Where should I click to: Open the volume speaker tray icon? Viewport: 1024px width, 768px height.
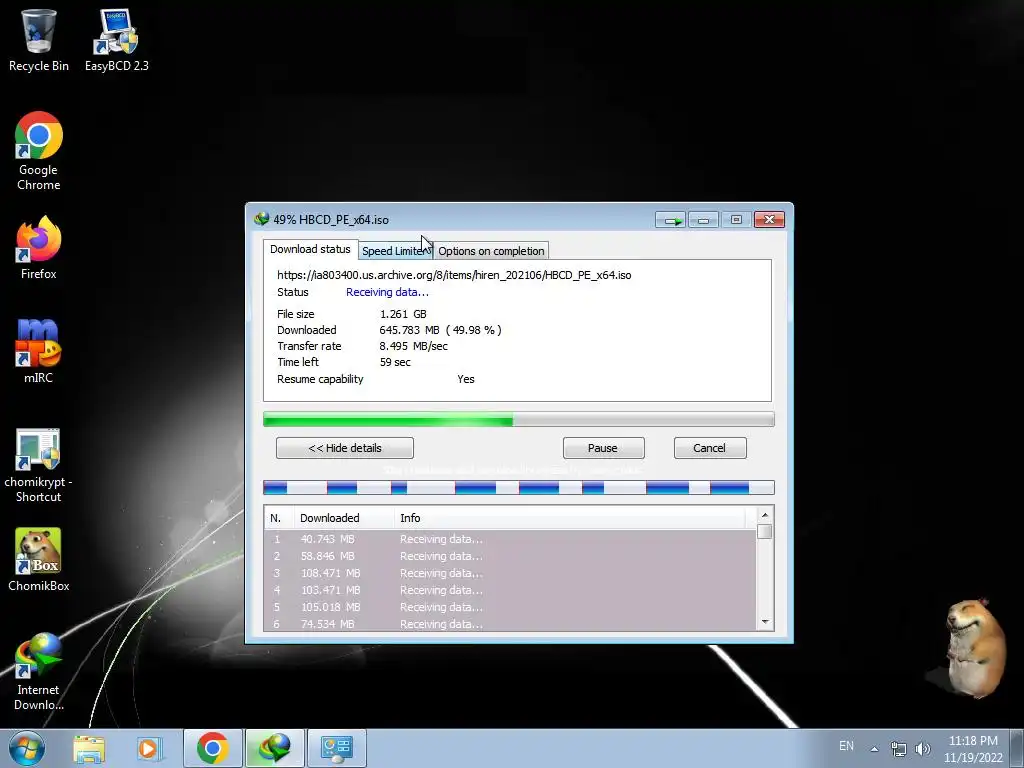pos(922,749)
